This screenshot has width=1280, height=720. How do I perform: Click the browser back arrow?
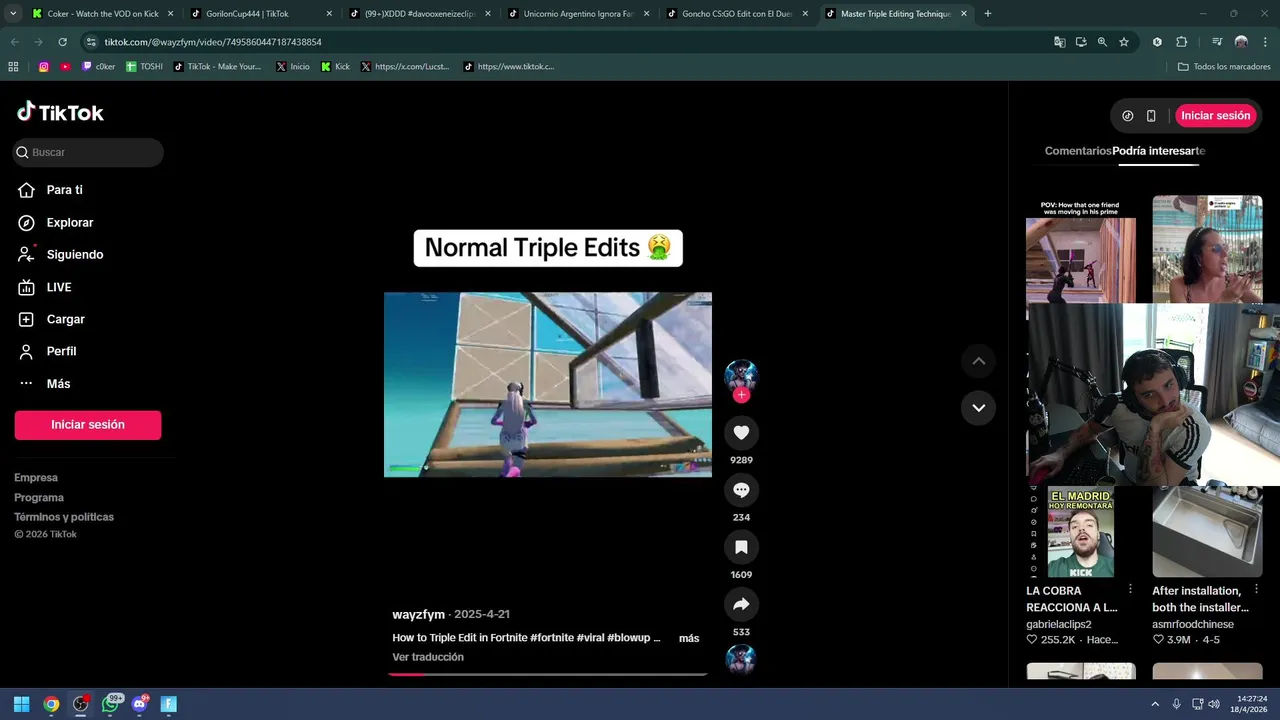tap(14, 42)
